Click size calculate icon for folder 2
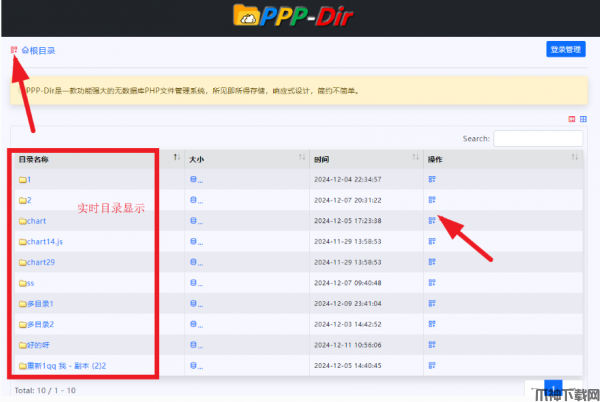 coord(196,200)
